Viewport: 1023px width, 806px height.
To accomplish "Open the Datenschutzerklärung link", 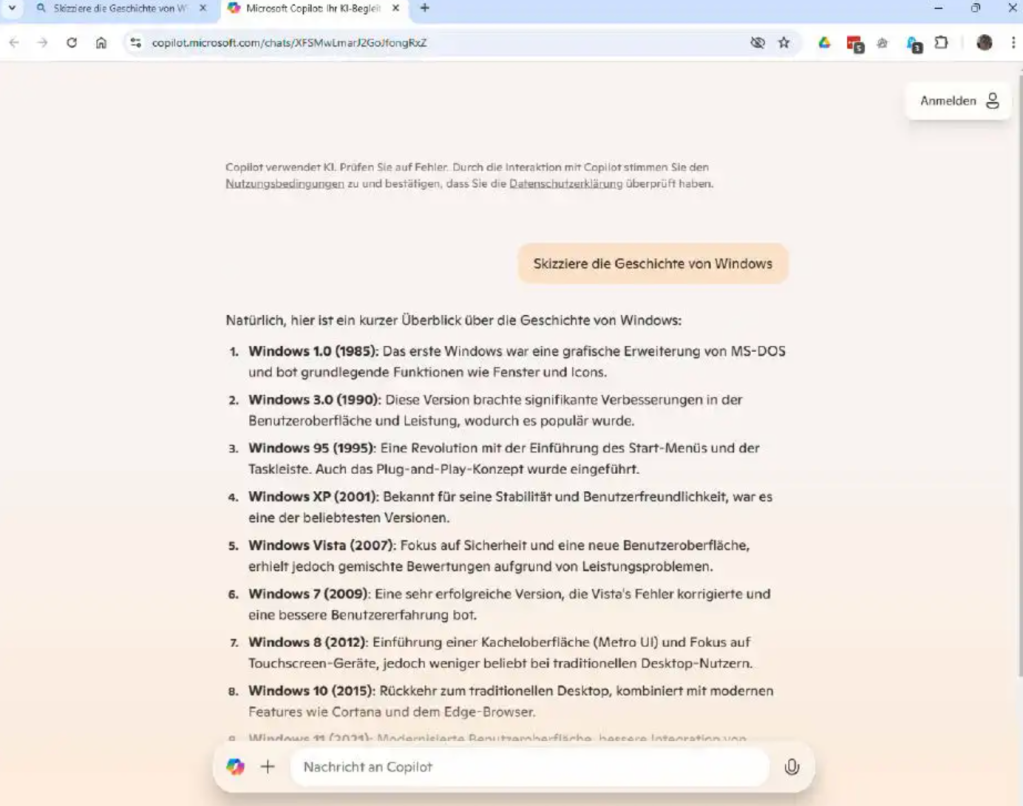I will 565,184.
